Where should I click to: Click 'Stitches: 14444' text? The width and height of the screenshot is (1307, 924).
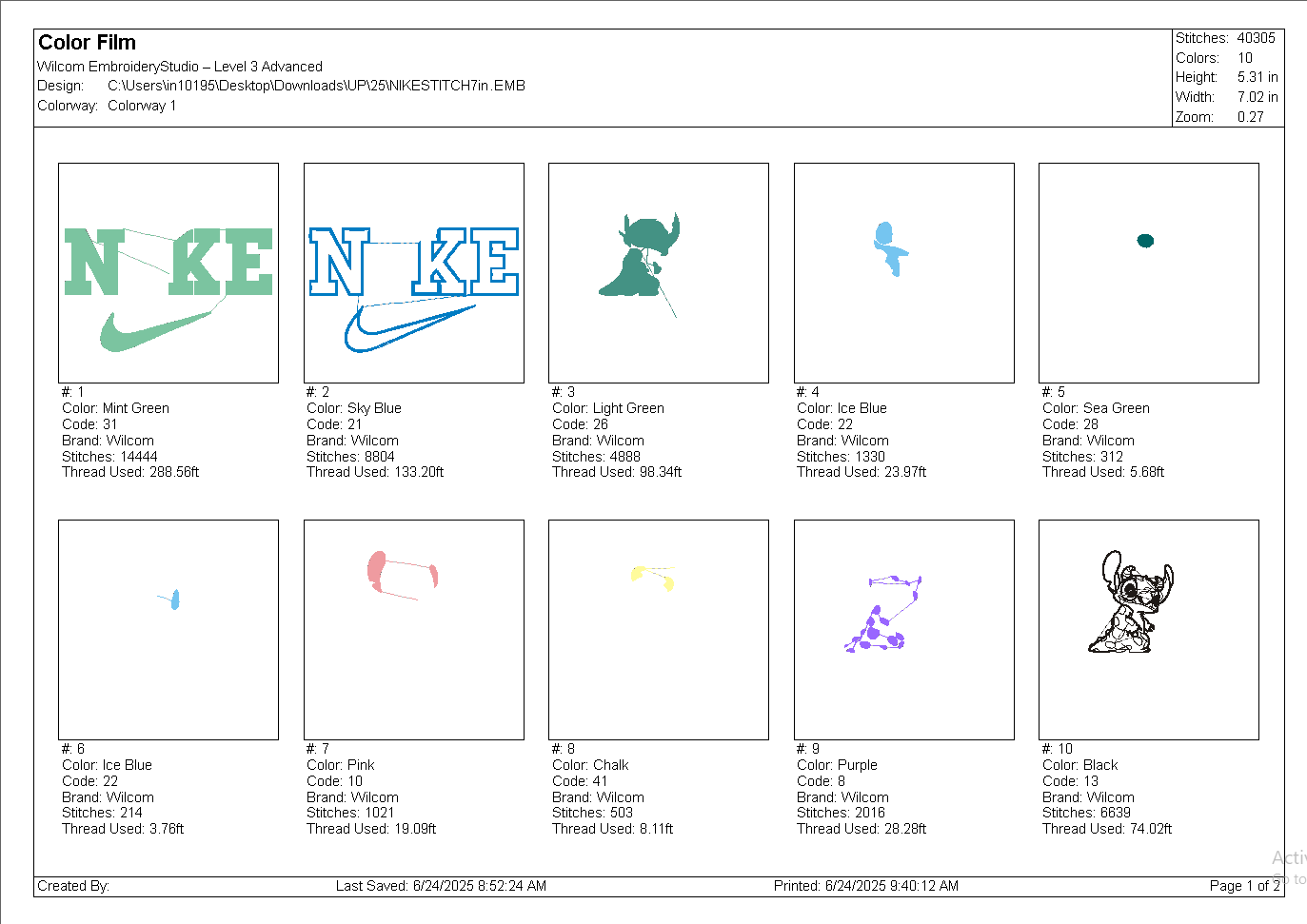point(109,457)
